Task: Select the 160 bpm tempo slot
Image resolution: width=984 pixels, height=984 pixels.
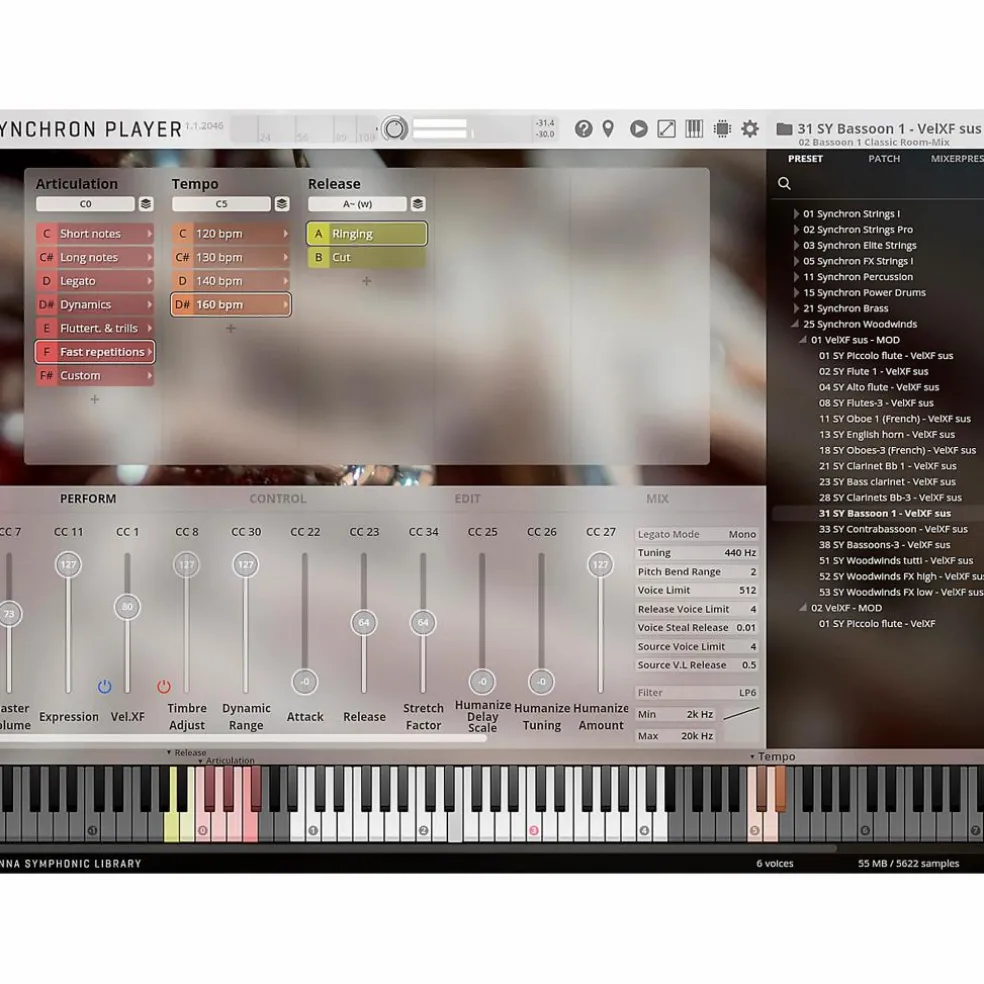Action: click(x=231, y=304)
